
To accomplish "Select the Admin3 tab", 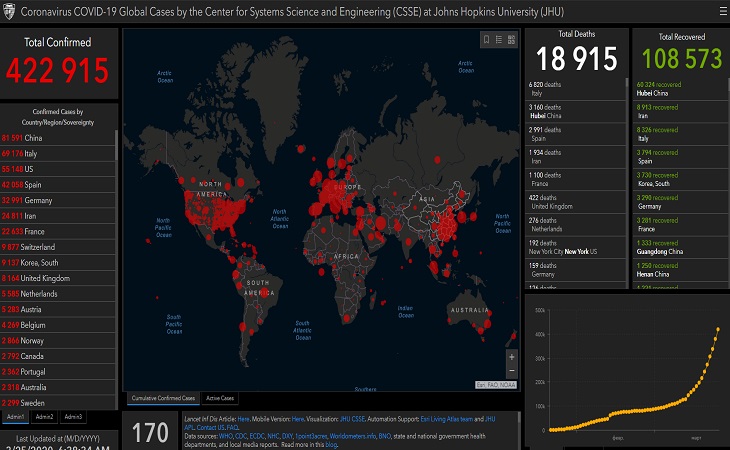I will (74, 416).
